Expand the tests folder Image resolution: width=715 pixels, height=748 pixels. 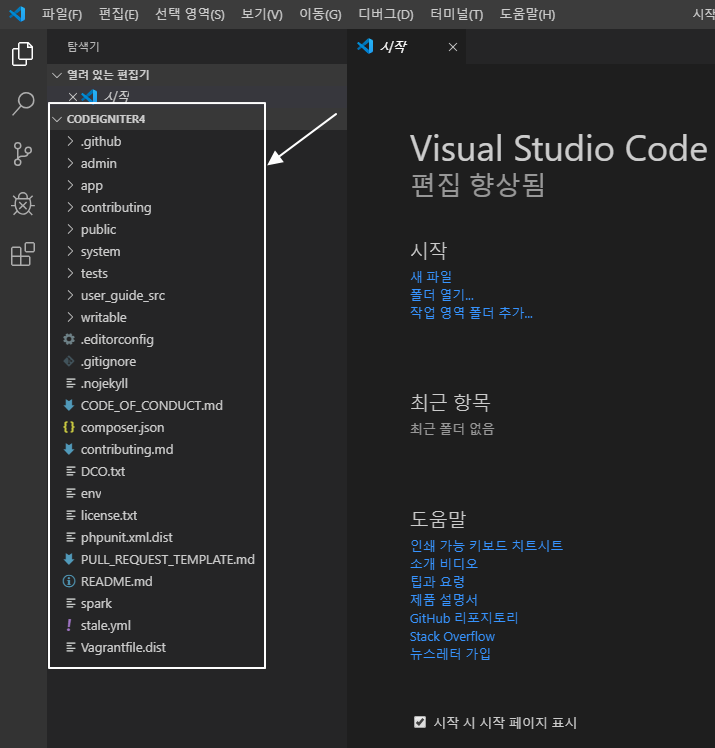70,273
